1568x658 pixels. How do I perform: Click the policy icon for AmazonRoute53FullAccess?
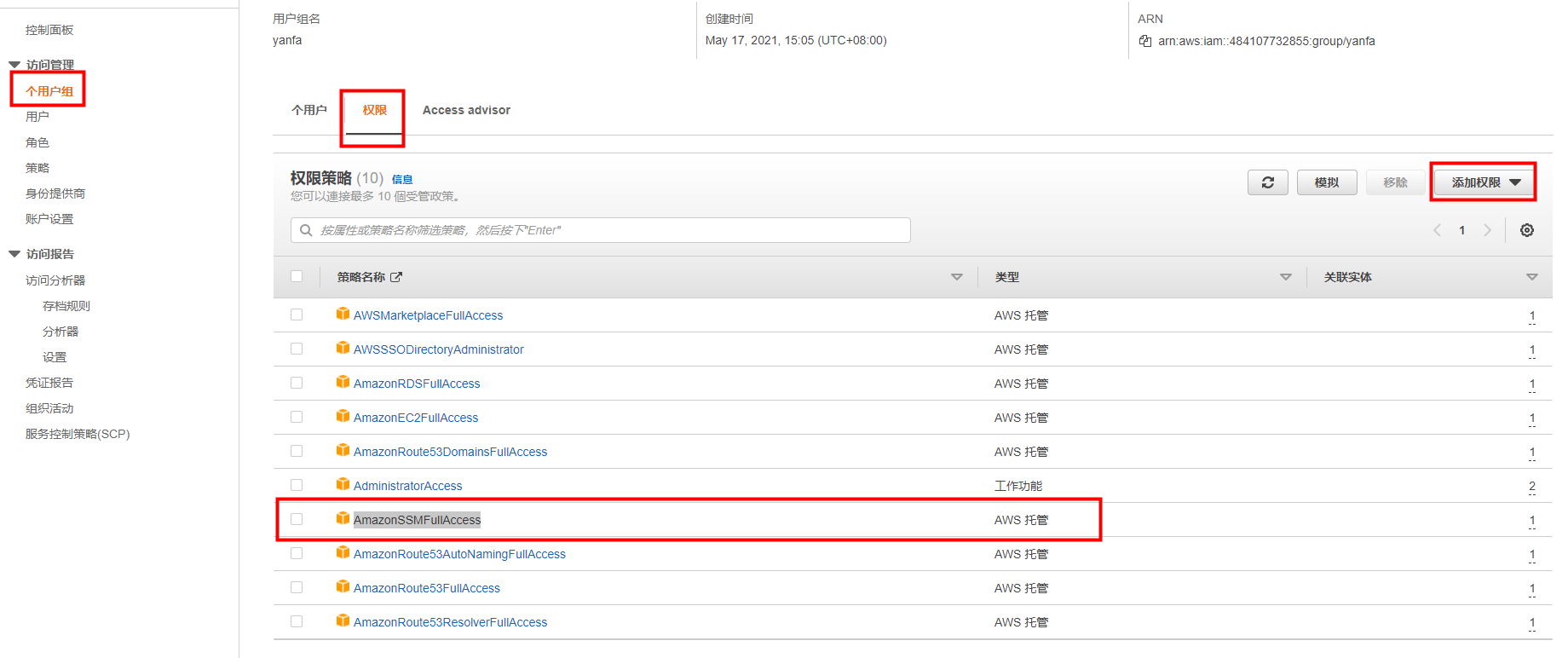click(343, 586)
